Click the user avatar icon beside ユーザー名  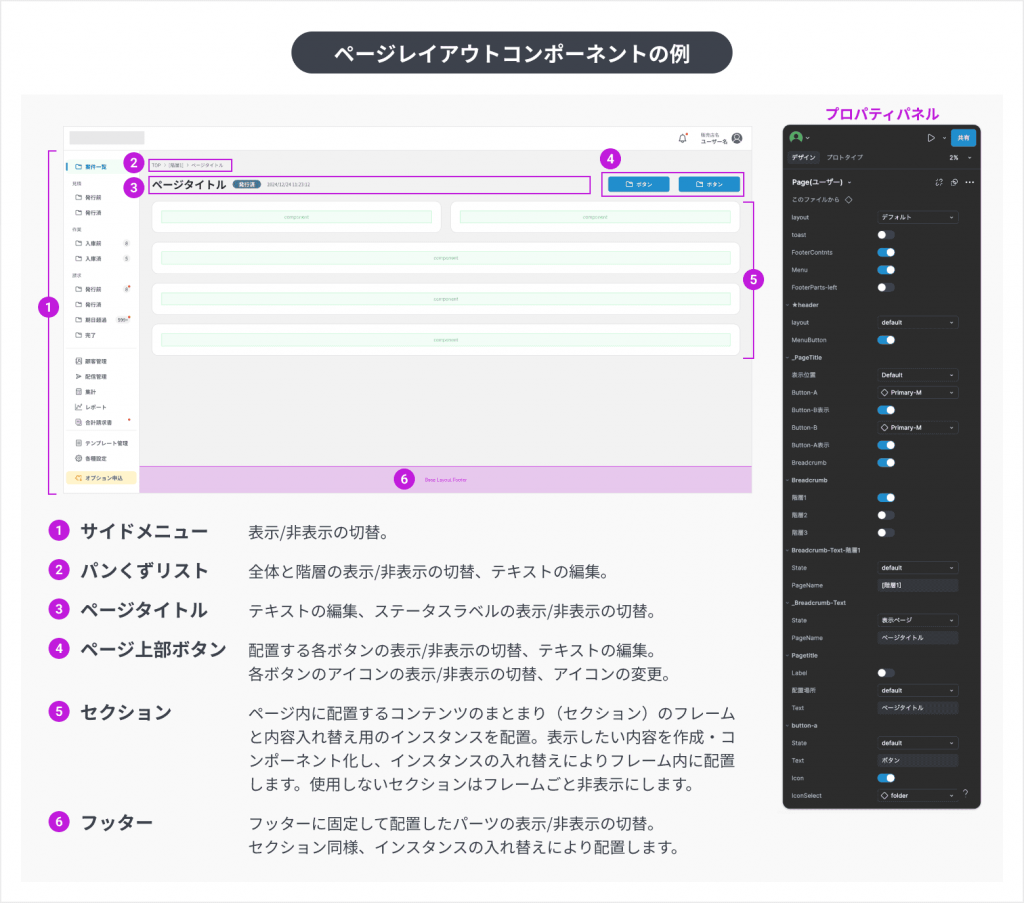(x=737, y=138)
